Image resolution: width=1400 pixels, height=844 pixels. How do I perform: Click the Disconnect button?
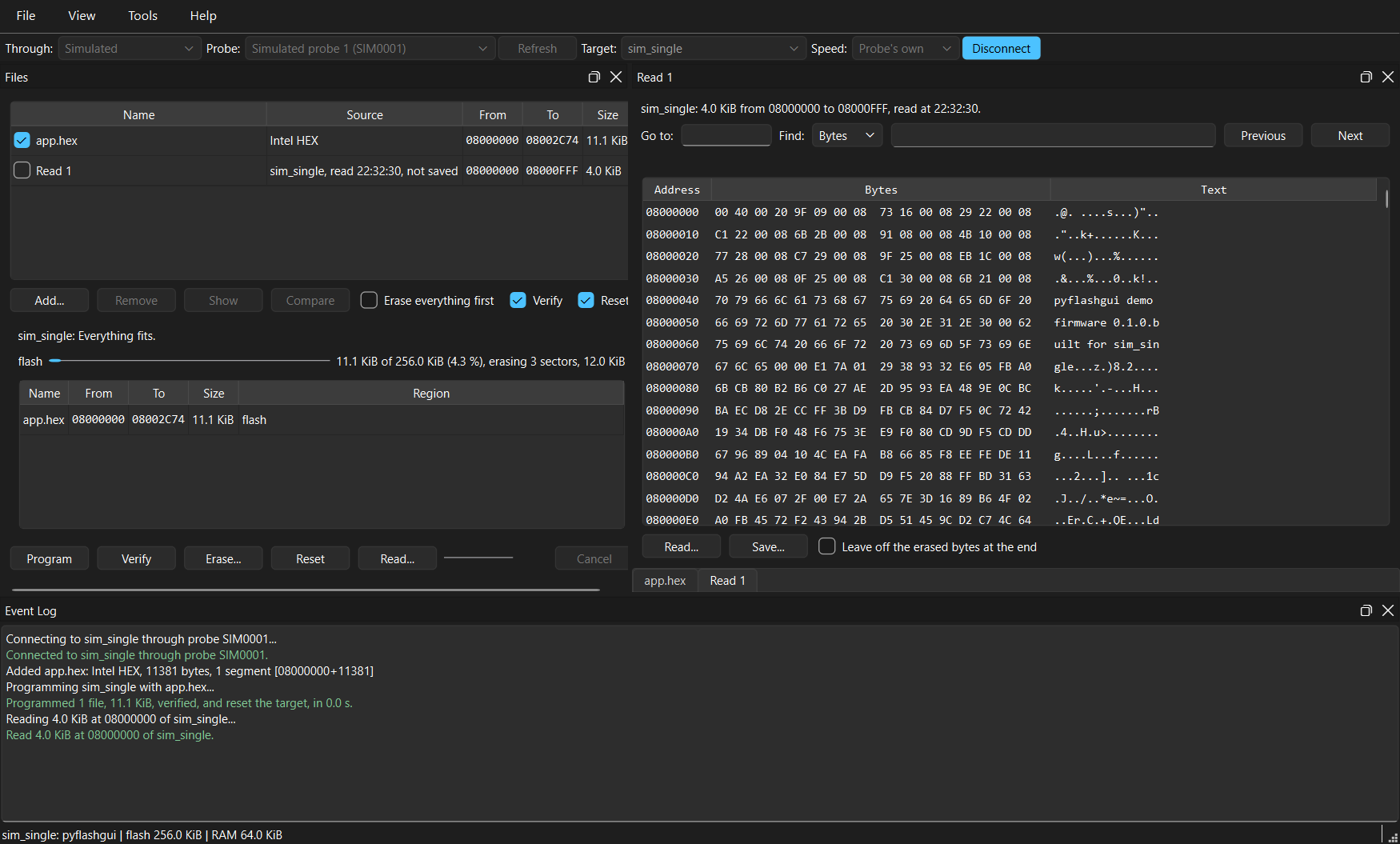[1002, 49]
